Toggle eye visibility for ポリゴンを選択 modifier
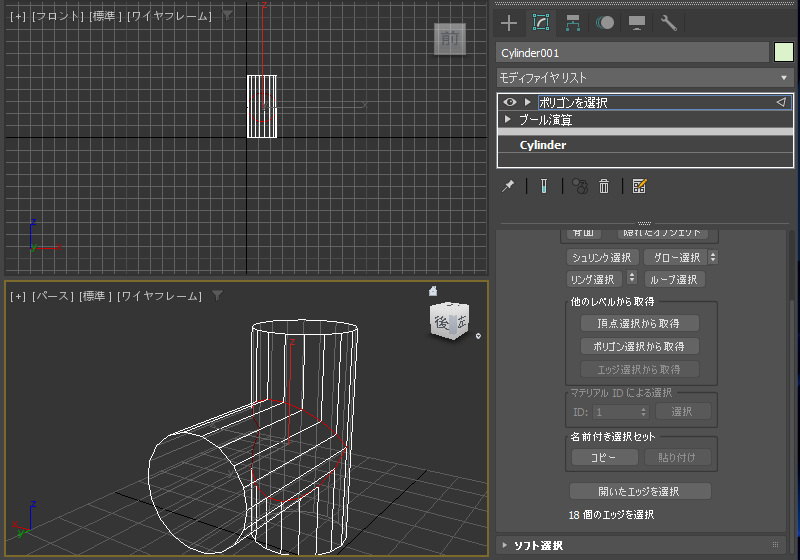Screen dimensions: 800x560 tap(510, 102)
